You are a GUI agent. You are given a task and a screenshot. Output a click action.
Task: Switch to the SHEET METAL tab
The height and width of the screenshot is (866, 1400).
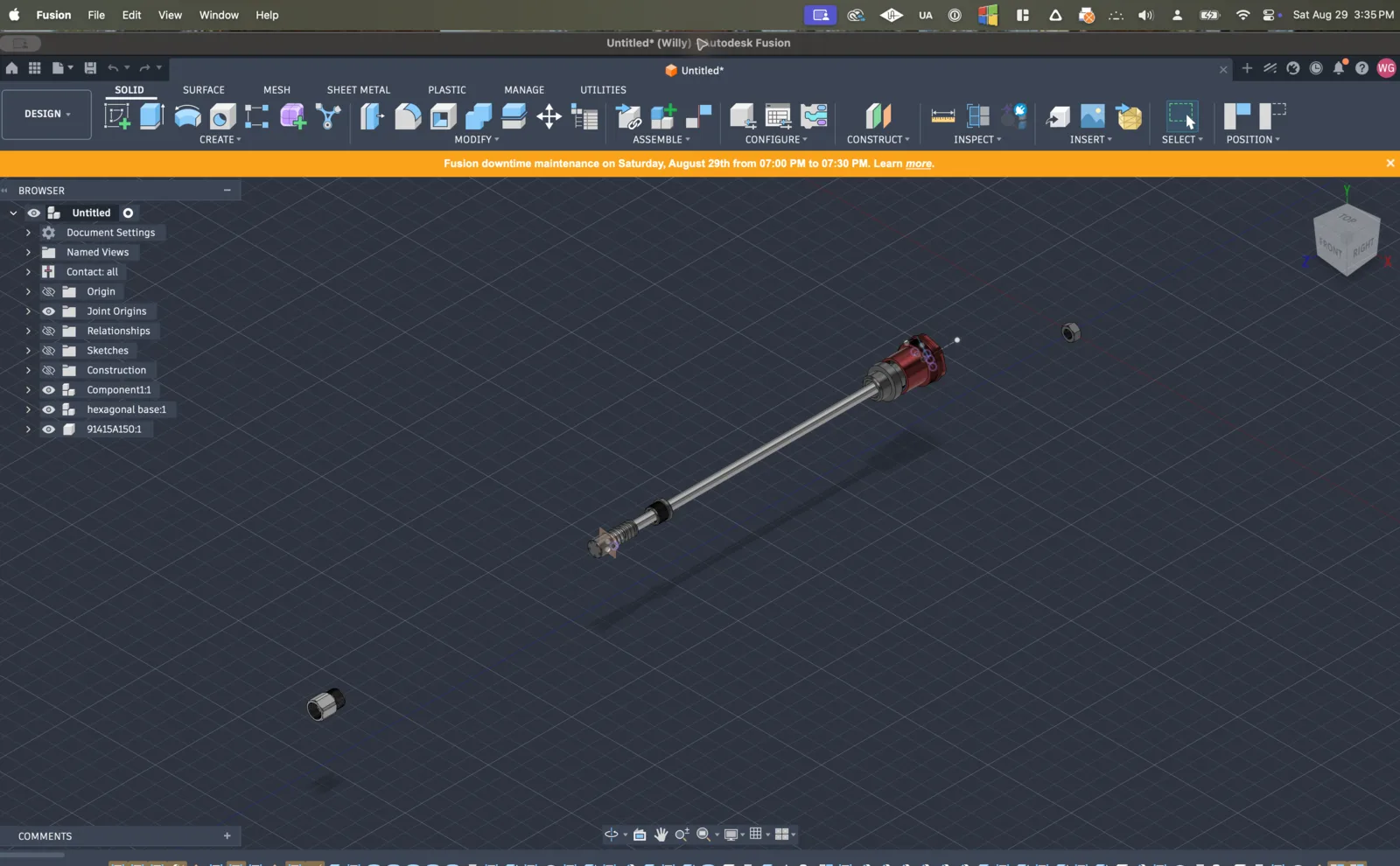(359, 90)
